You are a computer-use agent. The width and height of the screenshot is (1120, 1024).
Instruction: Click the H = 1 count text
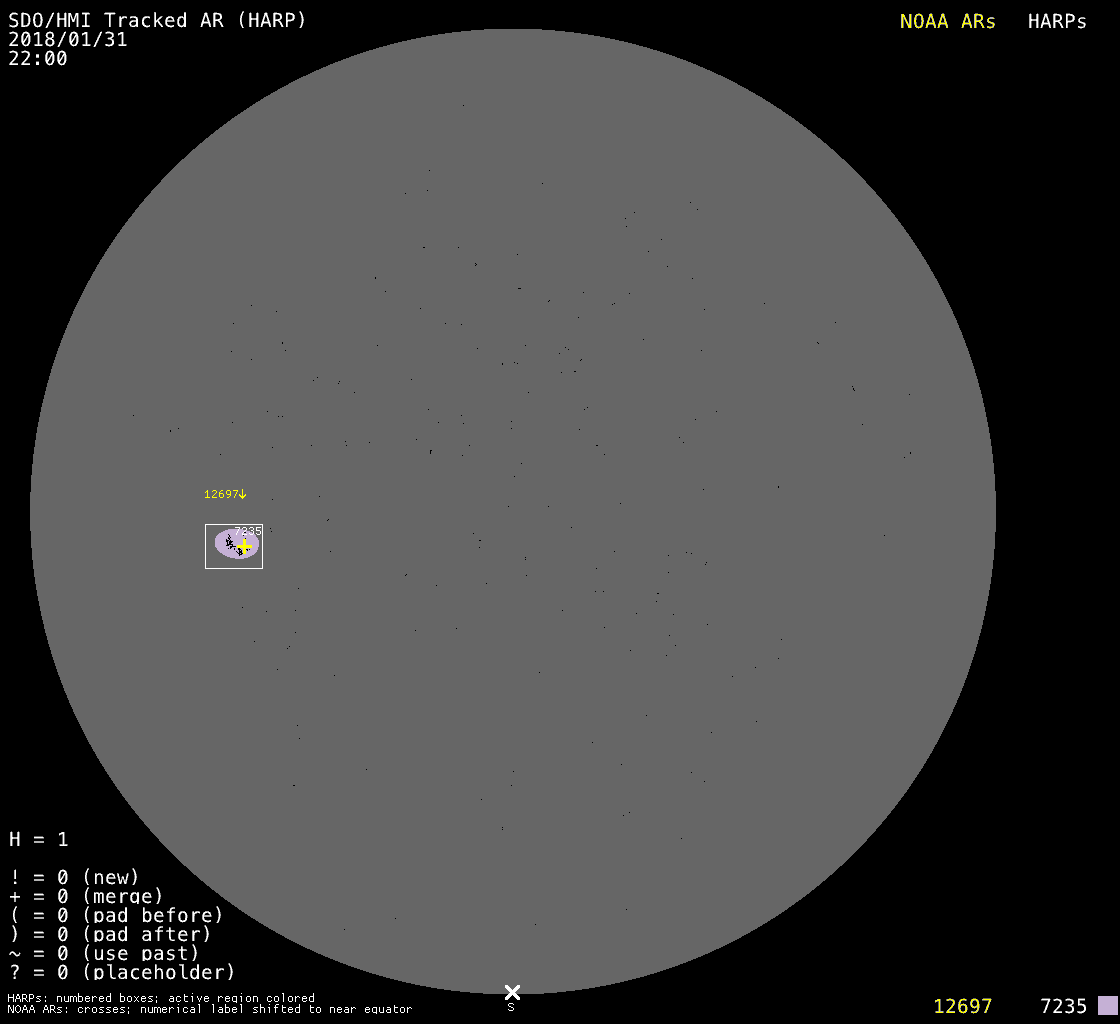pos(39,839)
